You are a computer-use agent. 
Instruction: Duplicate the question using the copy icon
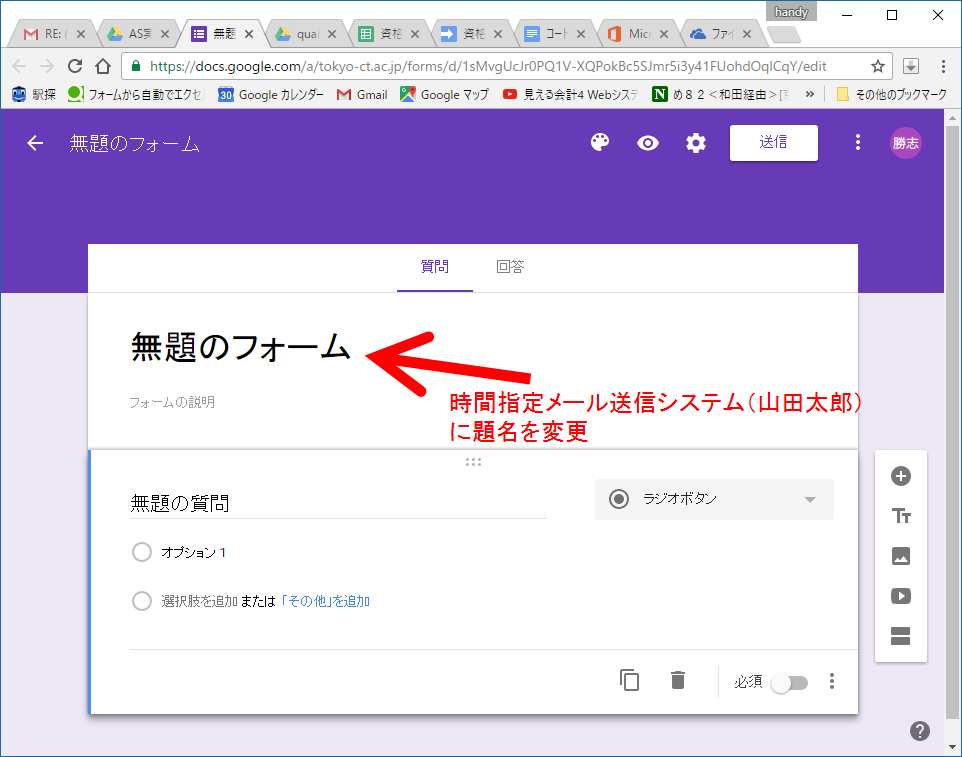pos(629,680)
